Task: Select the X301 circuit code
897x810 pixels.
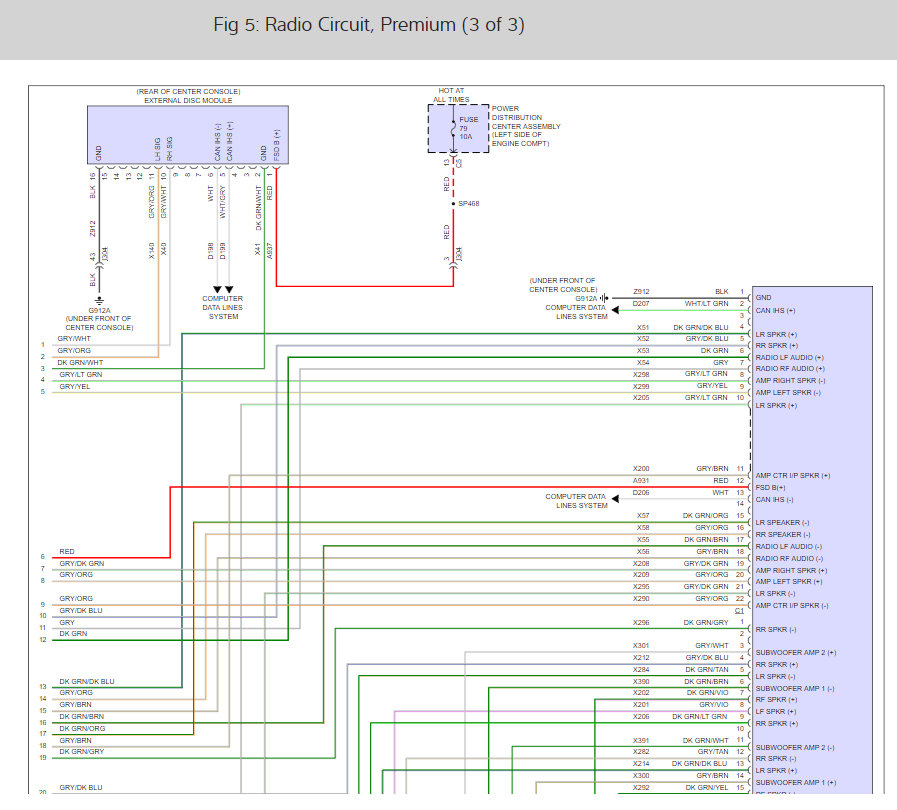Action: 641,646
